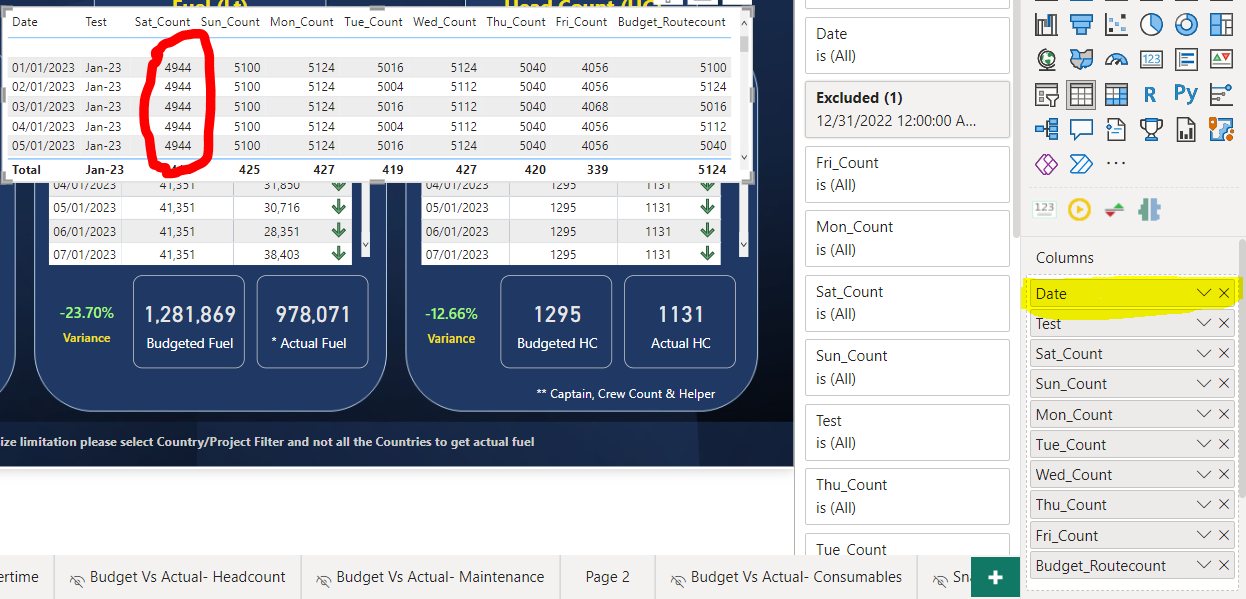Choose the scatter chart visual
Screen dimensions: 1246x599
click(1116, 24)
